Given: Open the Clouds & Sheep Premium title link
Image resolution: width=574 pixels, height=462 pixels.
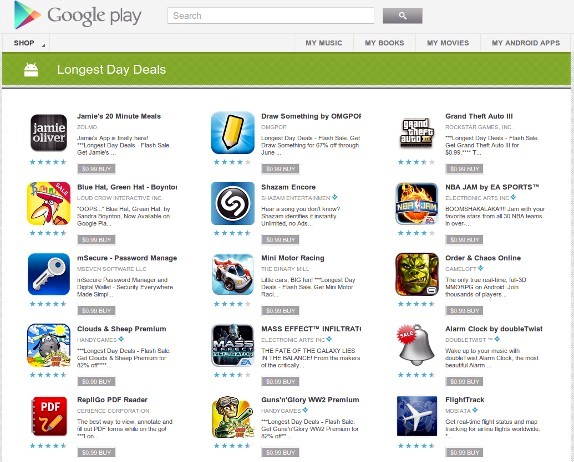Looking at the screenshot, I should (x=122, y=329).
